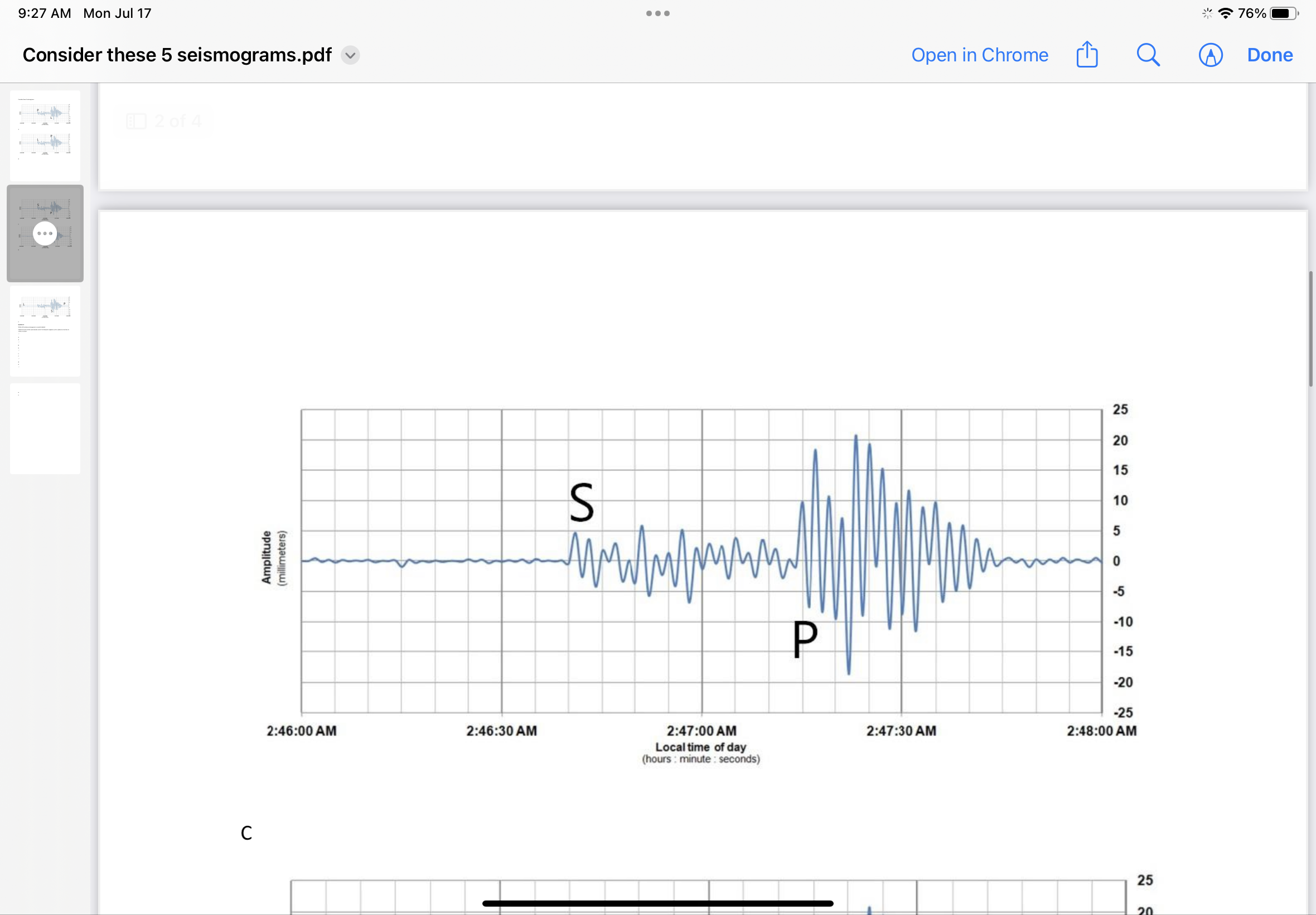Screen dimensions: 1316x915
Task: Select the third page thumbnail
Action: click(x=45, y=331)
